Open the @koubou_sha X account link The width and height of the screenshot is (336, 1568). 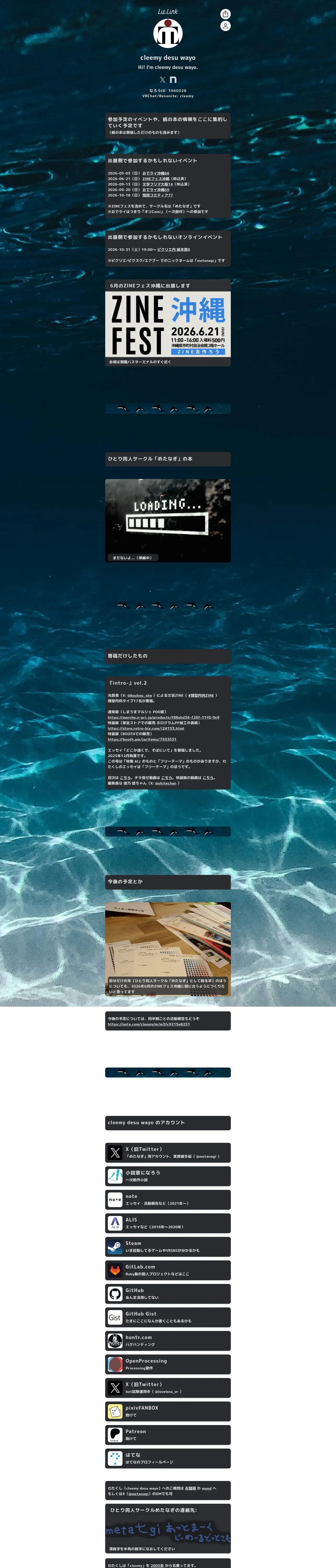(x=140, y=695)
